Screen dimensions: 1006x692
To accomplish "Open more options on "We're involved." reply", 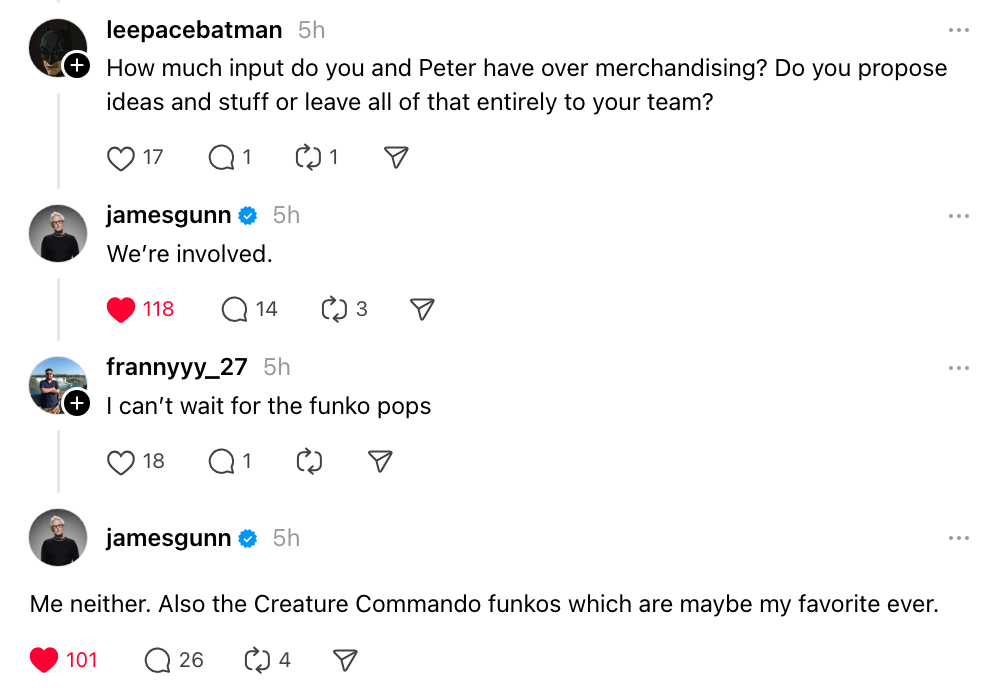I will 958,216.
